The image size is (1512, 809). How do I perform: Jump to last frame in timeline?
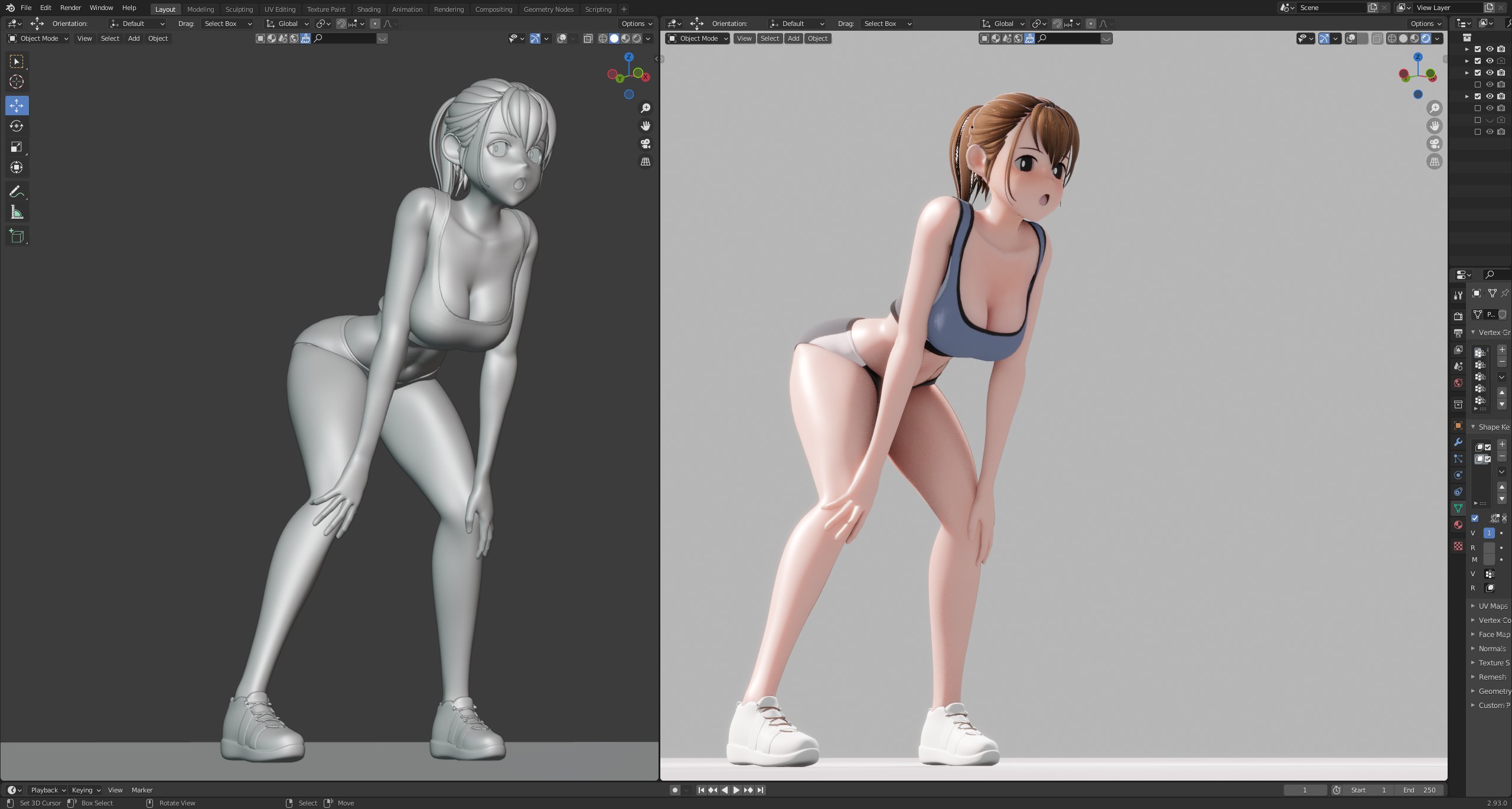click(760, 790)
